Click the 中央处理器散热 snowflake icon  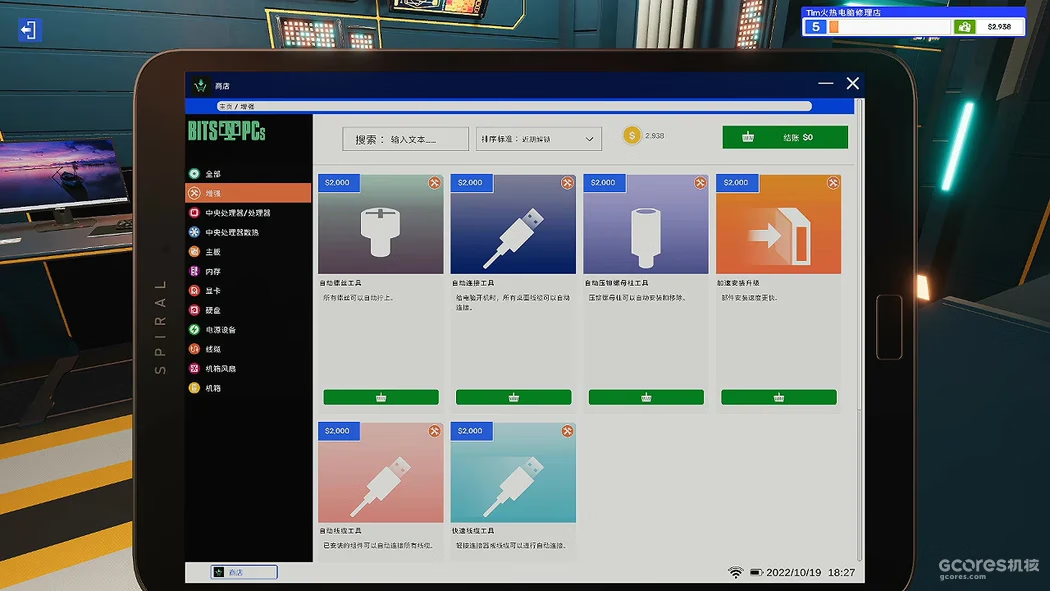coord(194,232)
